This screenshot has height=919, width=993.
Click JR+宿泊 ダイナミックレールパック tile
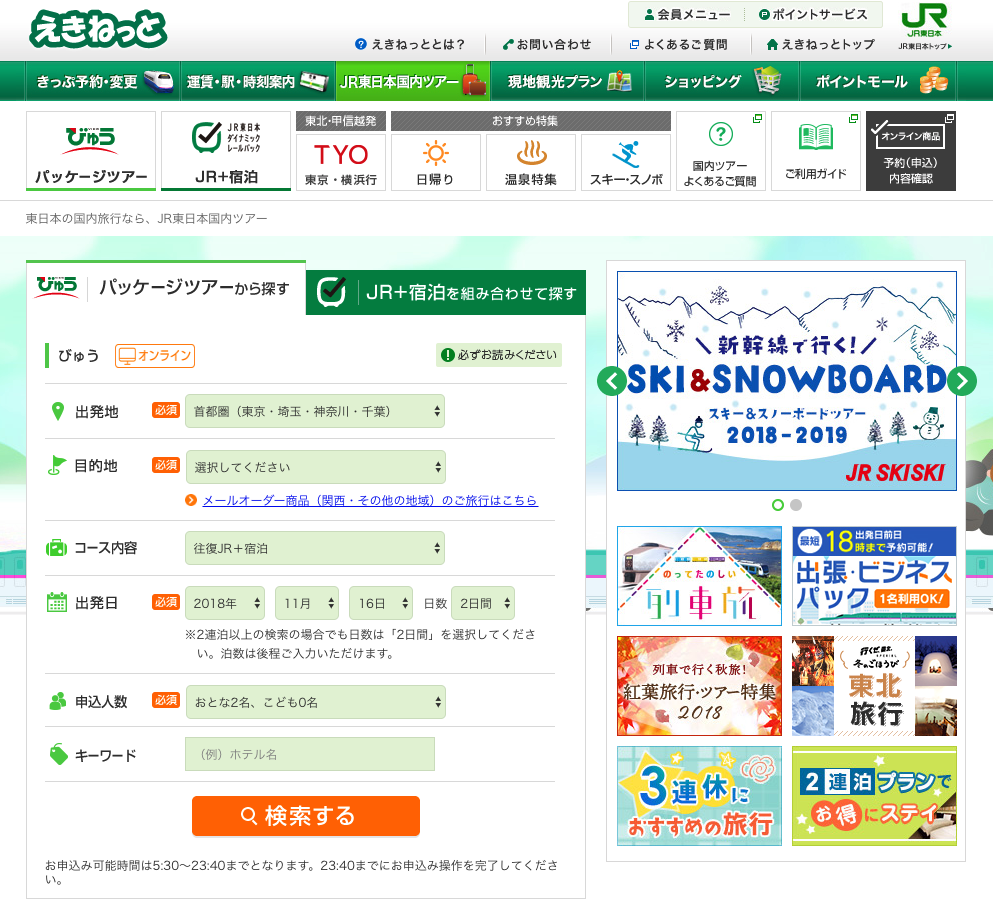226,151
